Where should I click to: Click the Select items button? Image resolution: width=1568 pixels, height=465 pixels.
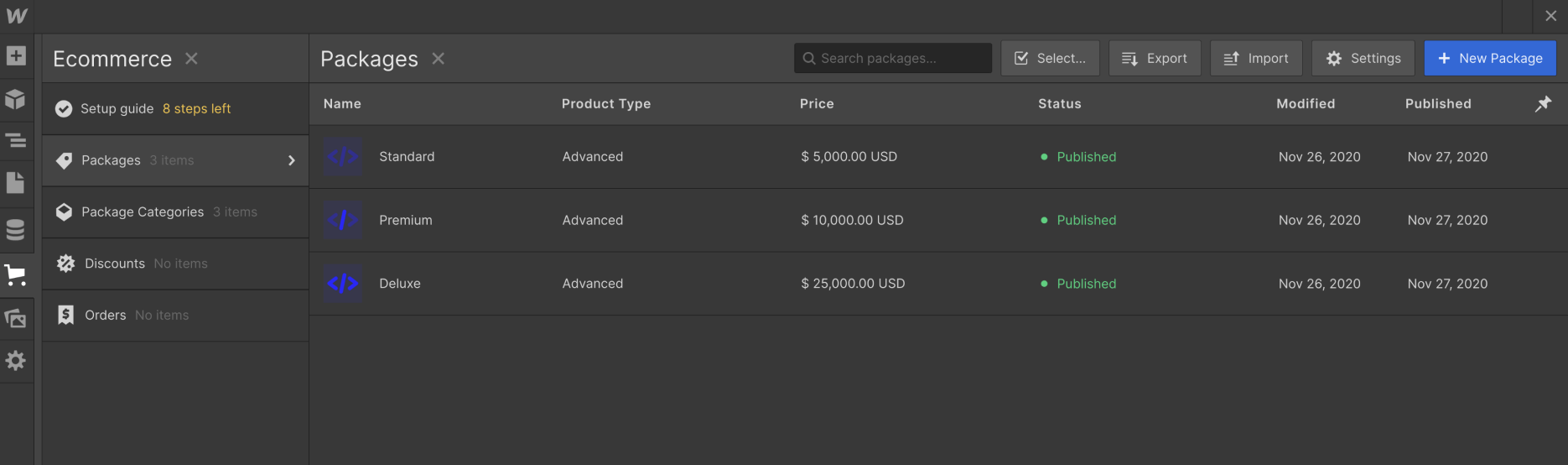point(1050,59)
